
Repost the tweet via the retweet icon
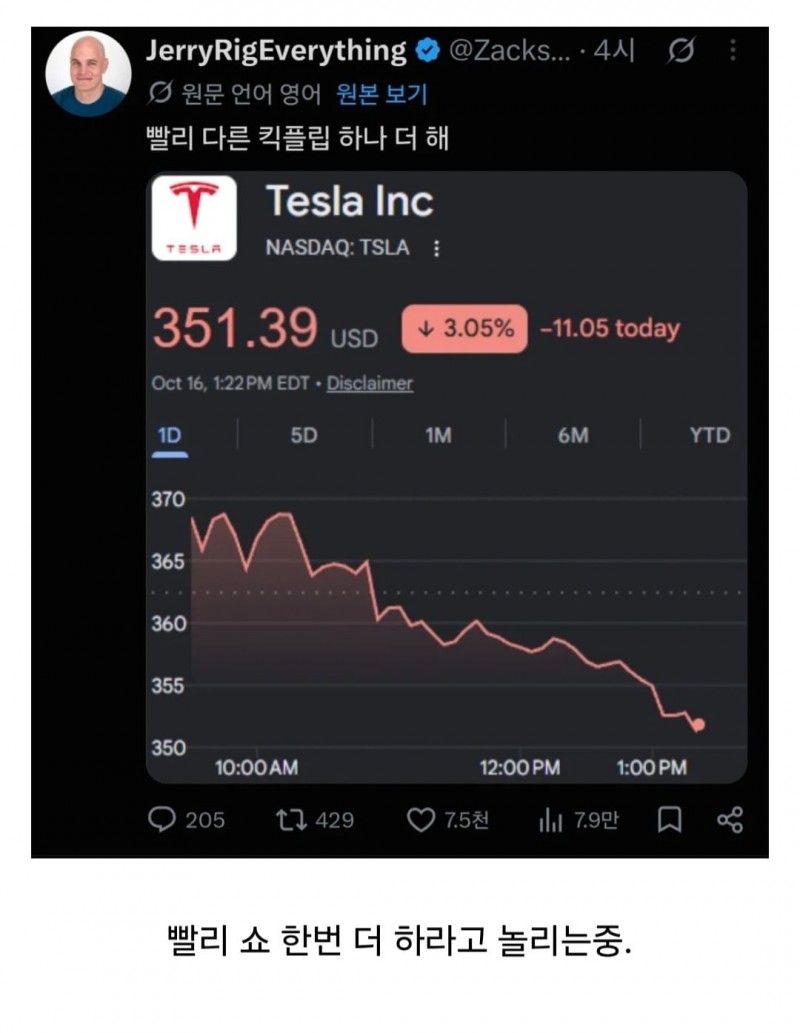pos(291,820)
